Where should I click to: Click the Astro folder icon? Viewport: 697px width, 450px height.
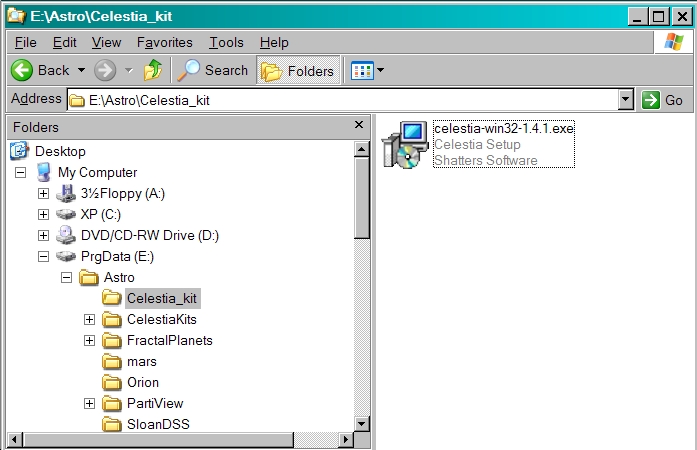click(x=89, y=277)
